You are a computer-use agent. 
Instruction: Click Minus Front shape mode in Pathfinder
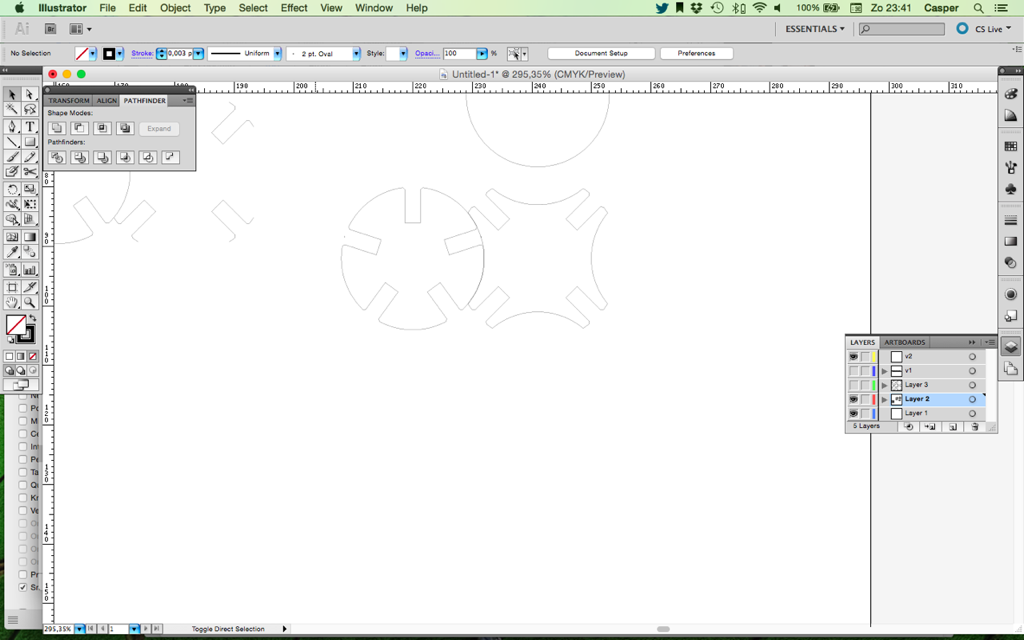tap(80, 128)
